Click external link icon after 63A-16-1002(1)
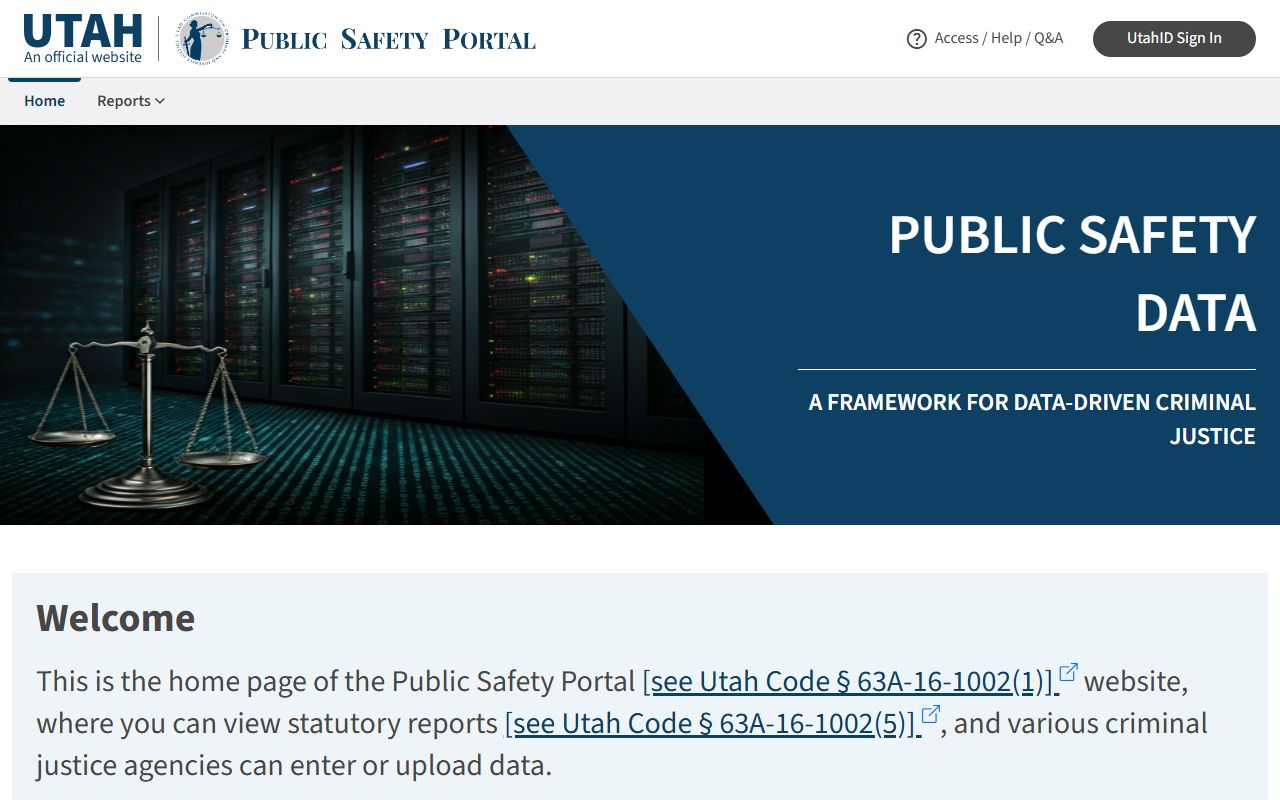Viewport: 1280px width, 800px height. tap(1068, 672)
